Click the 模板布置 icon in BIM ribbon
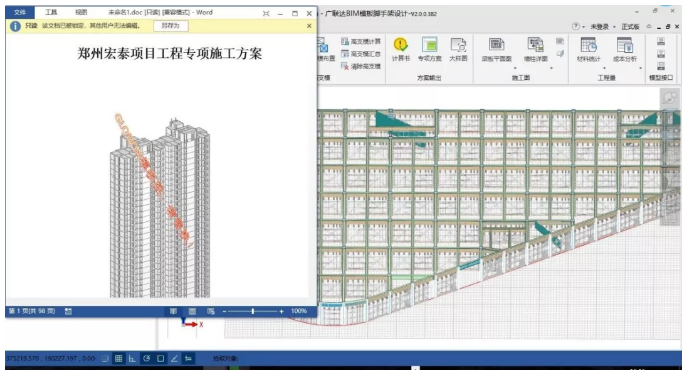The image size is (691, 376). point(325,49)
